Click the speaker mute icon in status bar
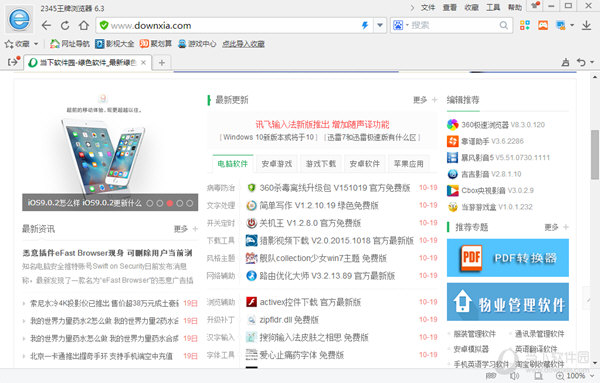 click(x=515, y=376)
